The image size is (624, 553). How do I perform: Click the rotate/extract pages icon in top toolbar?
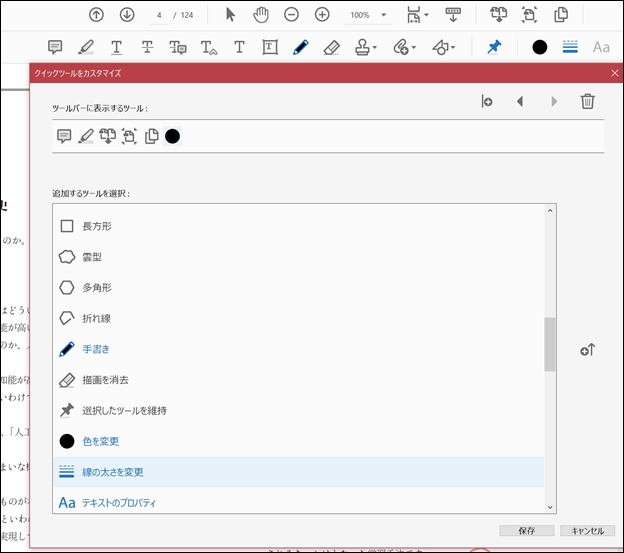pyautogui.click(x=498, y=15)
